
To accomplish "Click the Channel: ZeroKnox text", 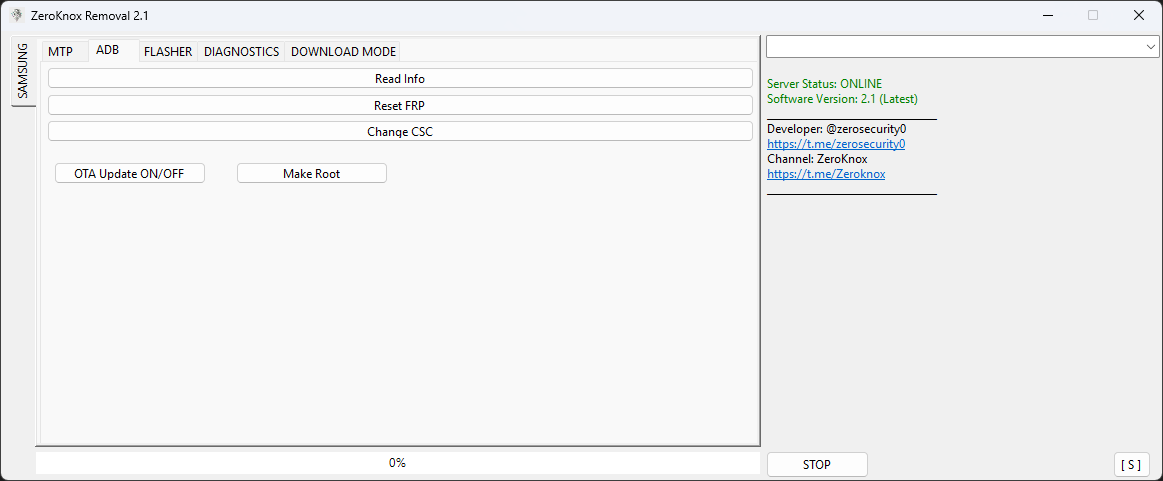I will coord(817,159).
